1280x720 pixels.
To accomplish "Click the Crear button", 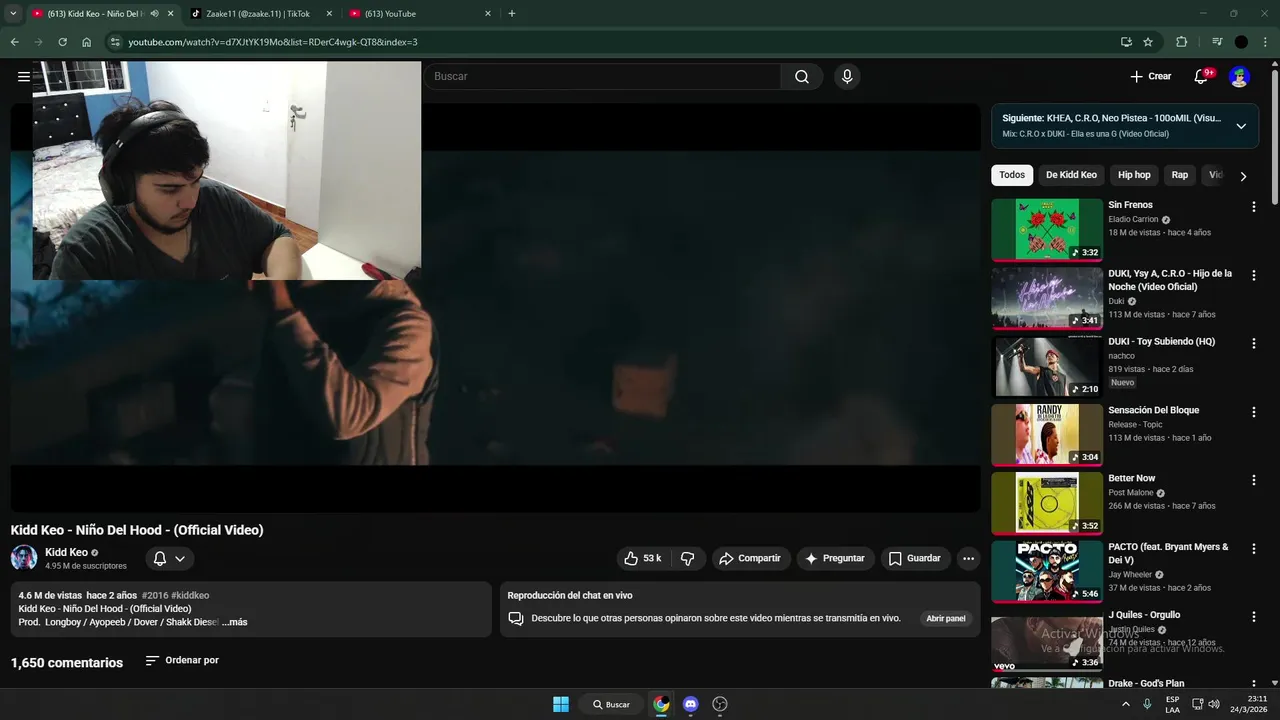I will coord(1150,76).
